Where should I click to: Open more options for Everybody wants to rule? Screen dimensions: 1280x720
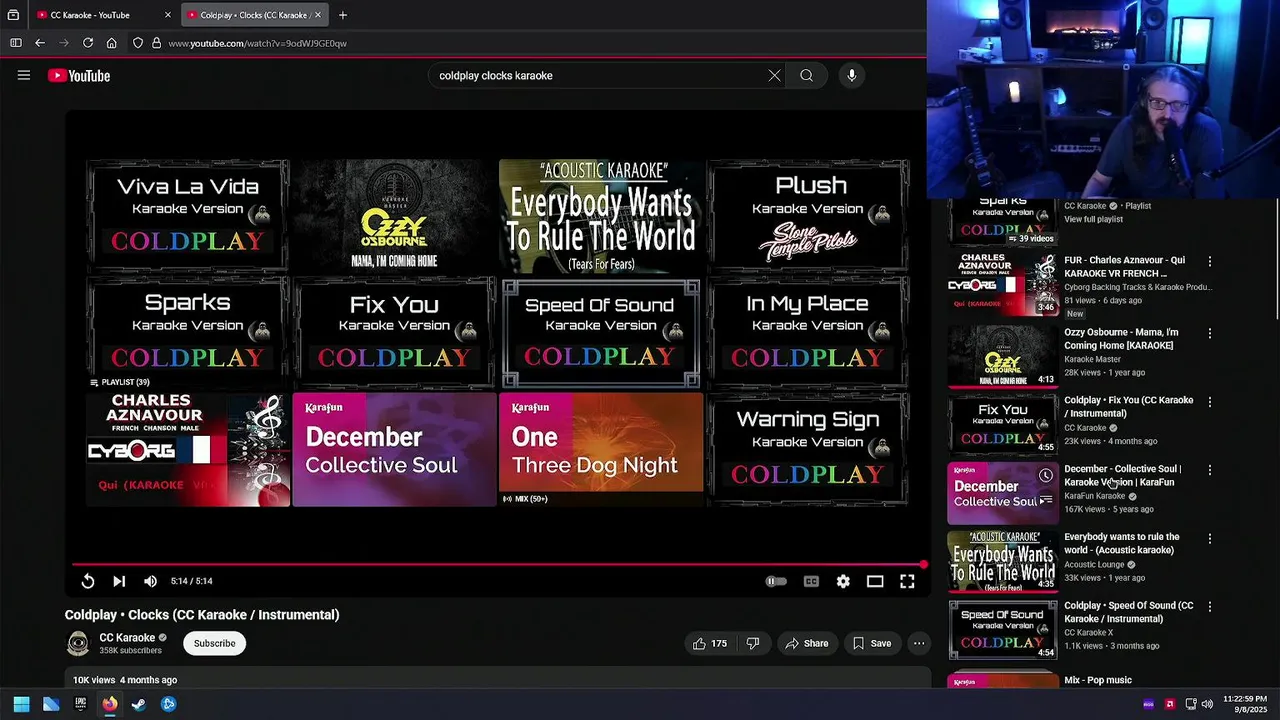pos(1210,538)
